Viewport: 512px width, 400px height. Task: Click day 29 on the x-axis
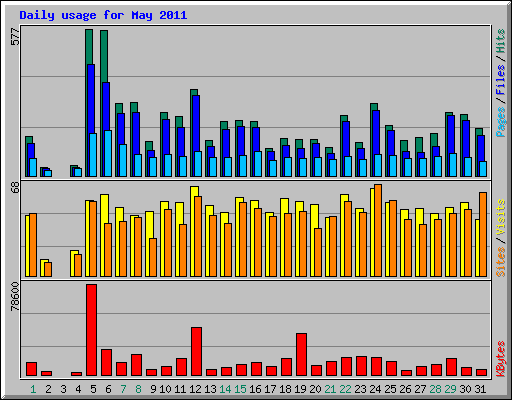point(450,389)
